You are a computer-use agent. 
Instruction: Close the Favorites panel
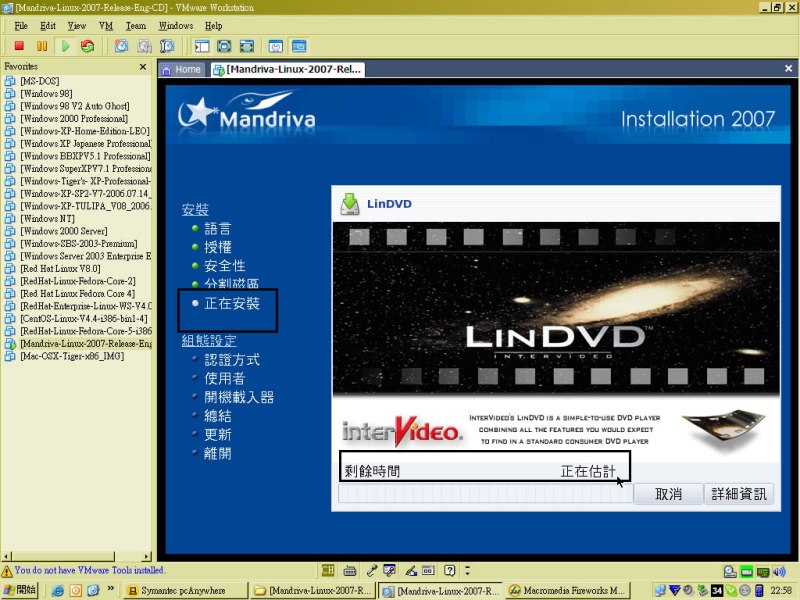pyautogui.click(x=143, y=67)
